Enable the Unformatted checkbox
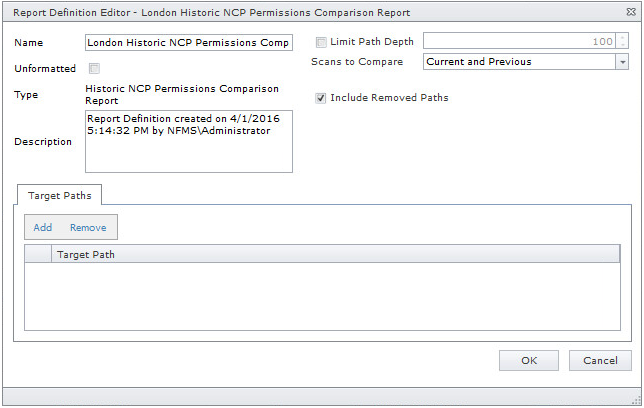This screenshot has height=408, width=644. pos(95,69)
